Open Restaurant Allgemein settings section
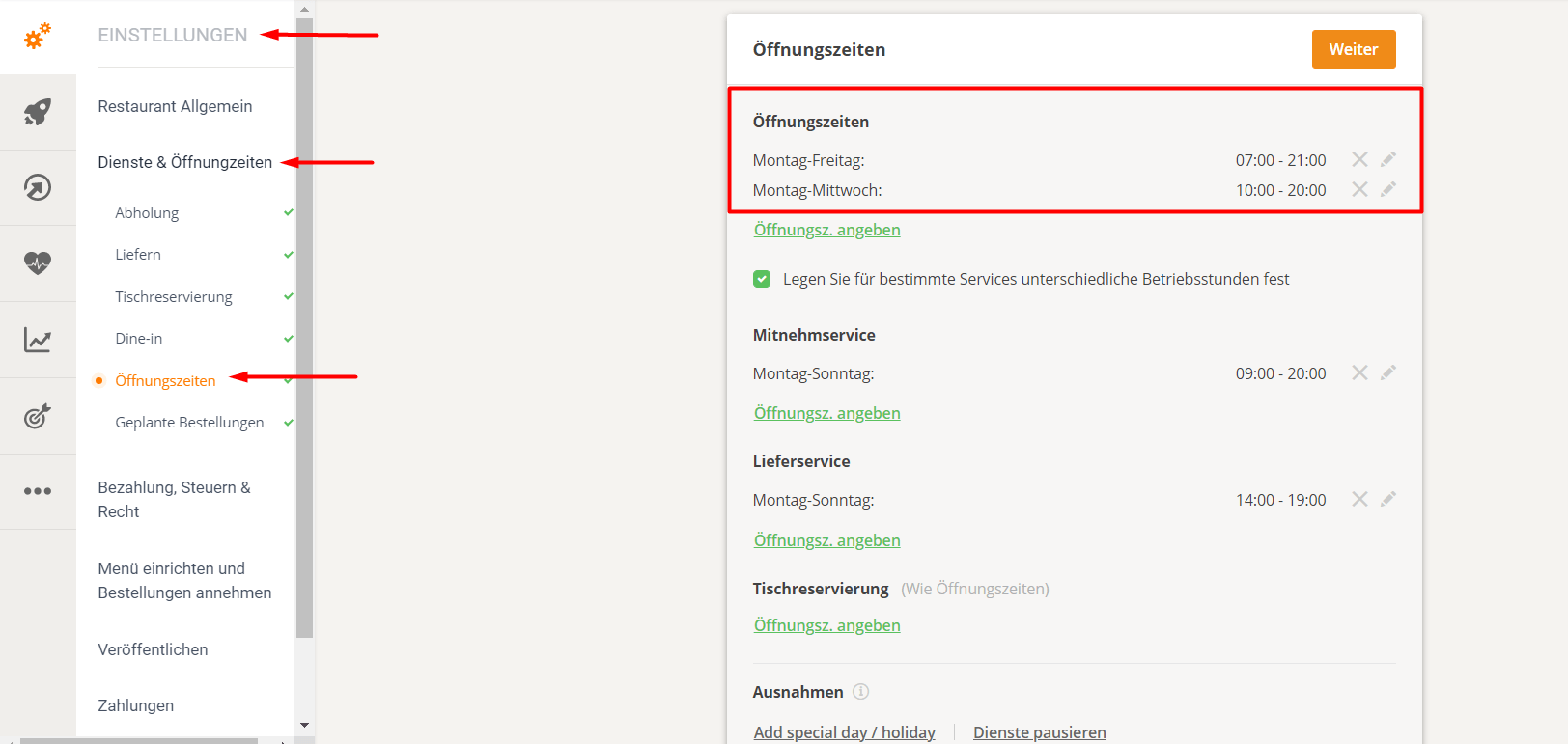Screen dimensions: 1568x744 [x=175, y=106]
